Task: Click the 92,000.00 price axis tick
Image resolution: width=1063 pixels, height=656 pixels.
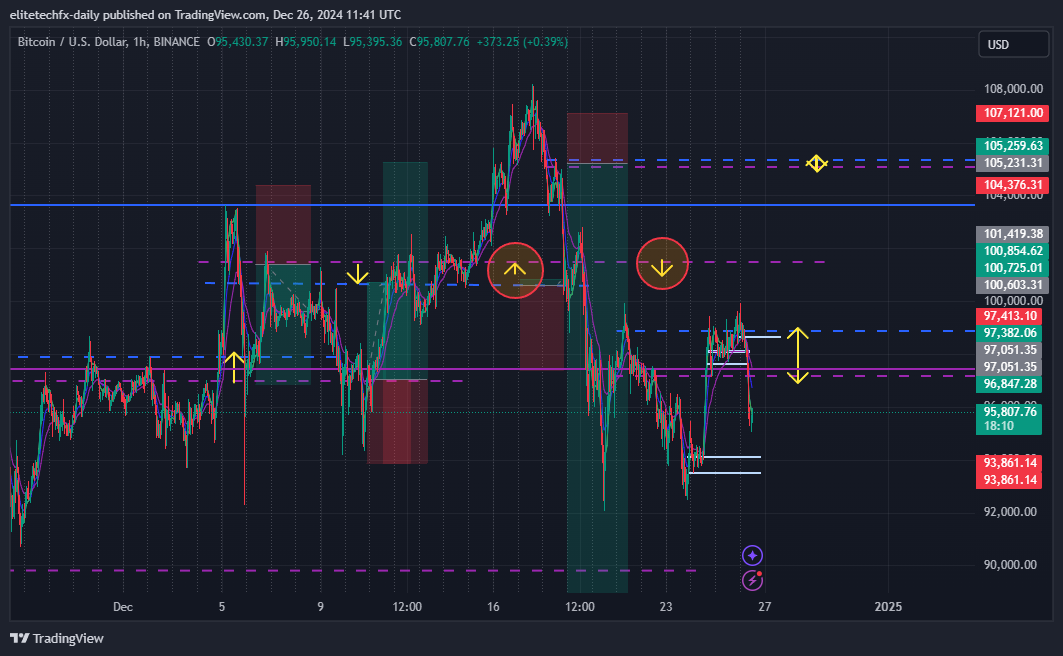Action: click(1010, 512)
